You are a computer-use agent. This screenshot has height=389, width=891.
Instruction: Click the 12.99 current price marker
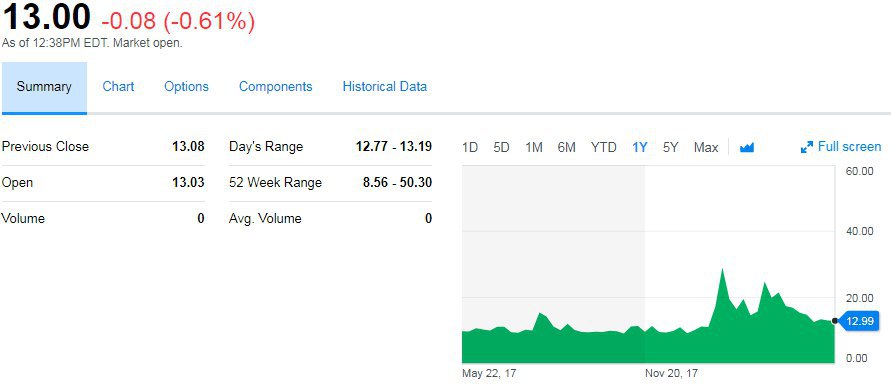point(859,321)
